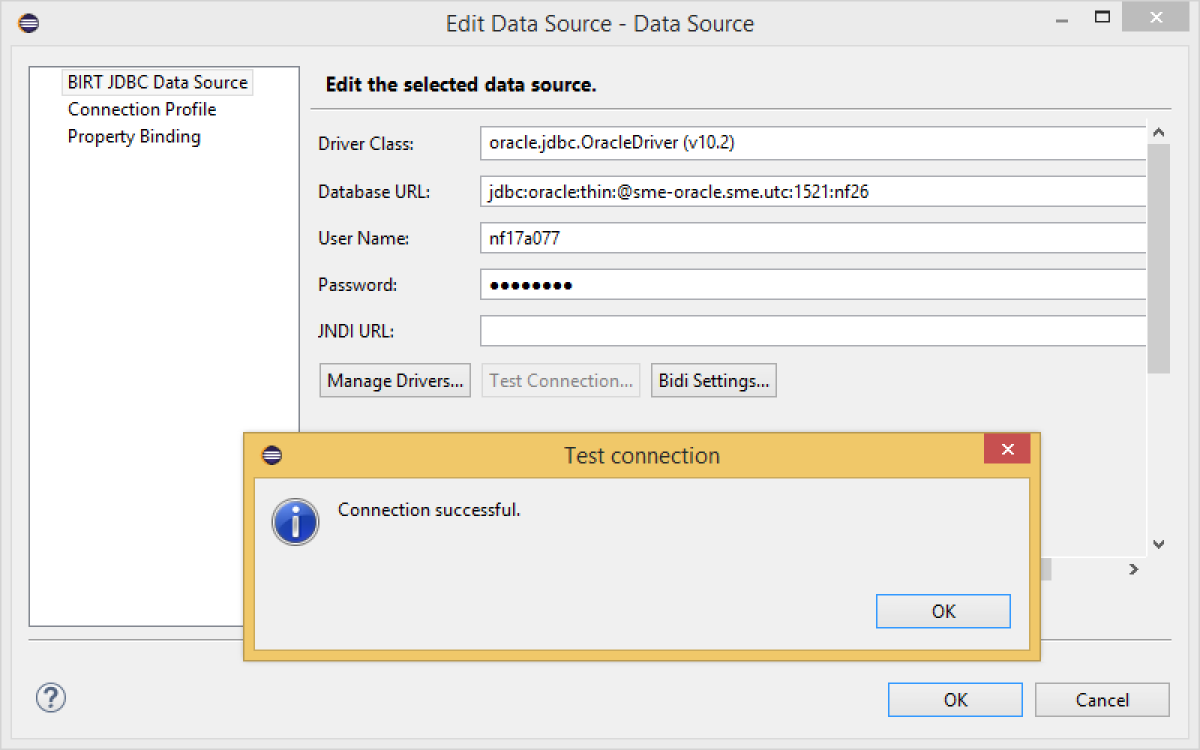Open the Driver Class combo box

pyautogui.click(x=812, y=143)
